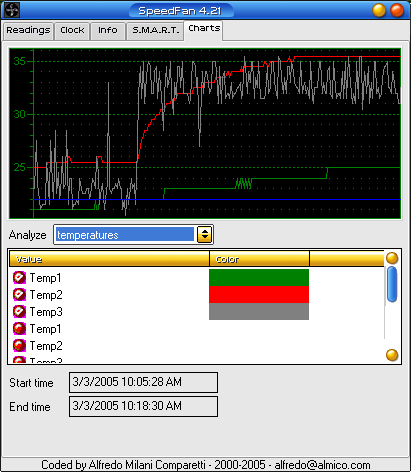Click the Start time field
Viewport: 411px width, 472px height.
143,382
